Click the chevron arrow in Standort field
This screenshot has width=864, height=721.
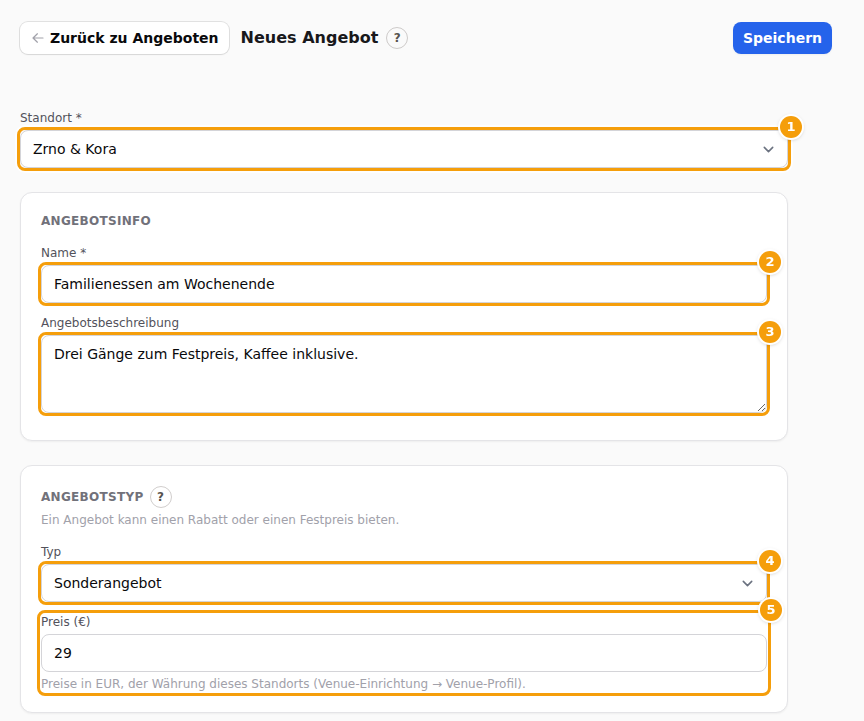(x=768, y=149)
